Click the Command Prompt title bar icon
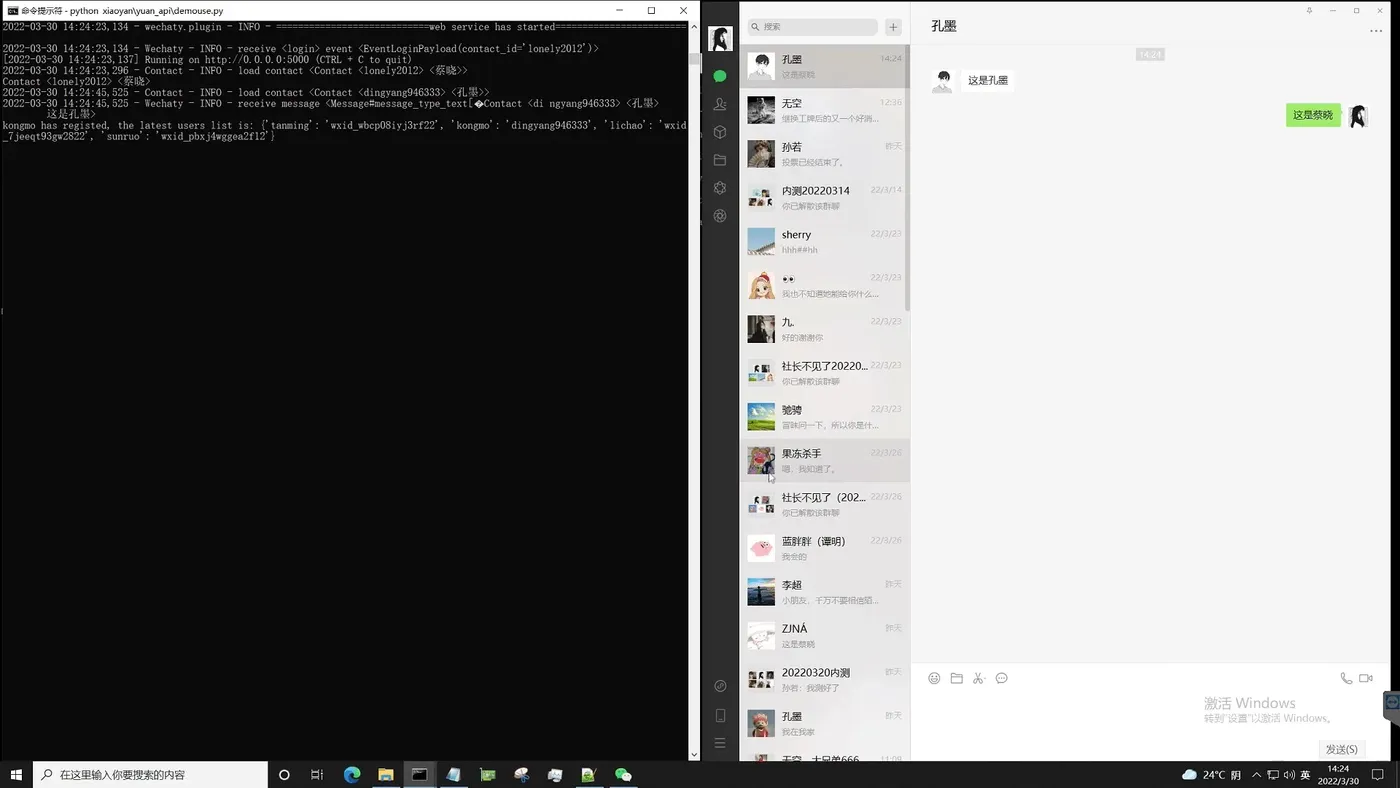The height and width of the screenshot is (788, 1400). (12, 10)
